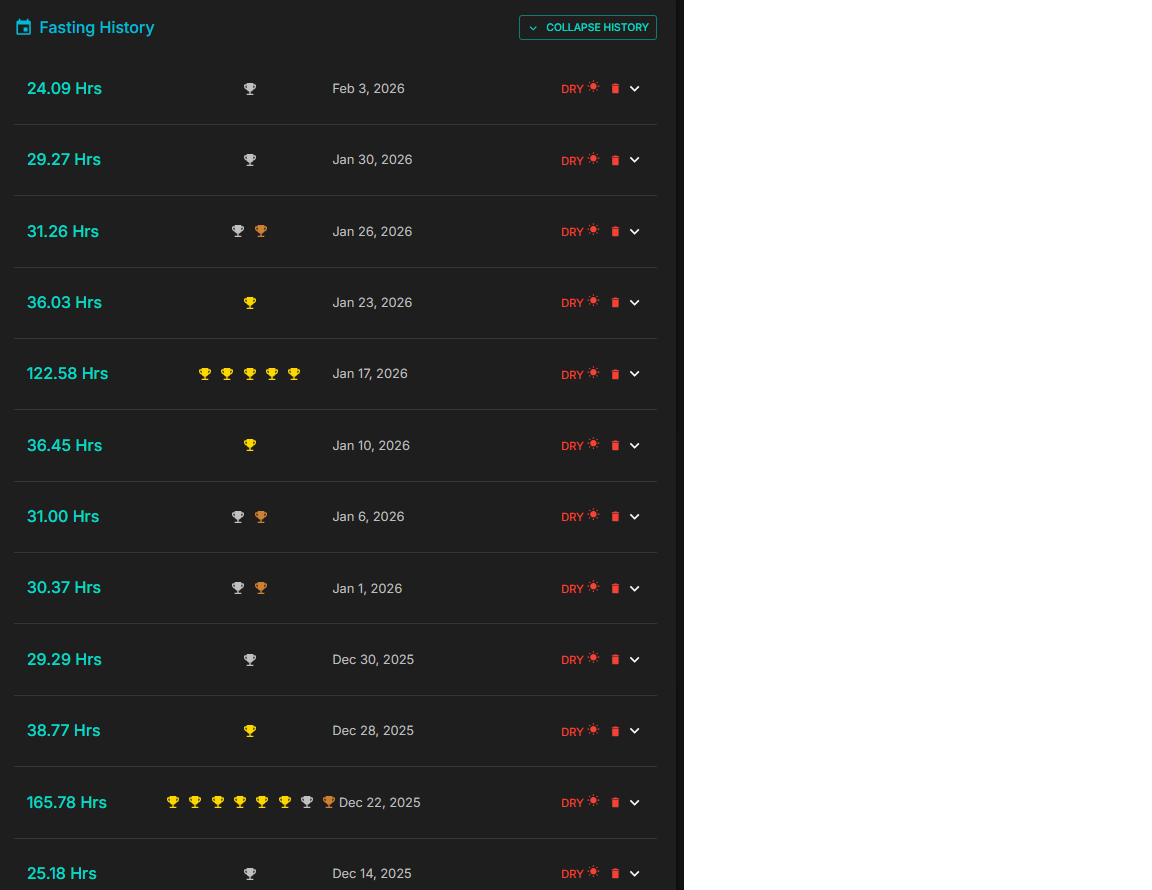The image size is (1152, 890).
Task: Delete the Jan 23, 2026 fast entry
Action: [x=615, y=303]
